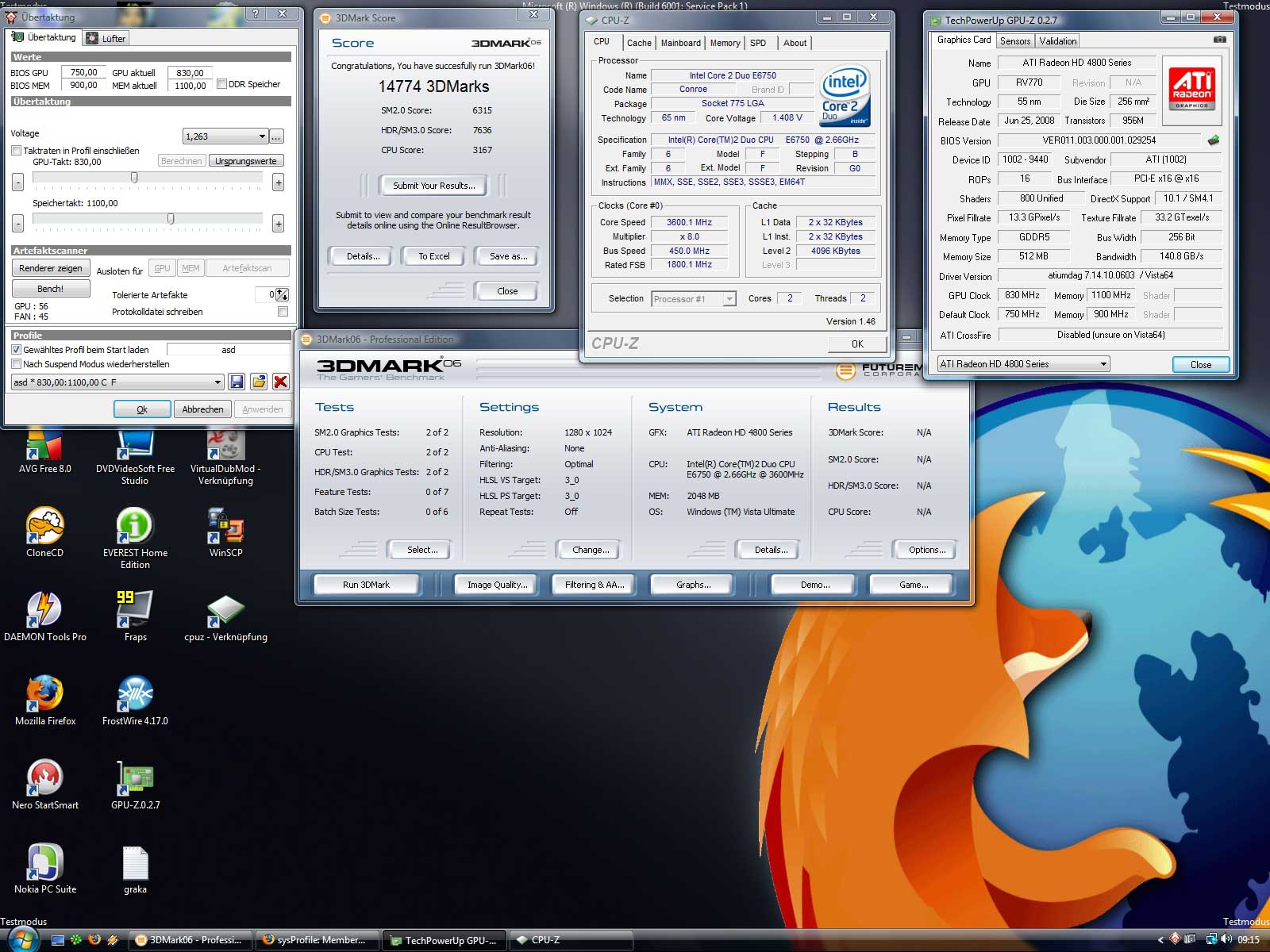
Task: Click Show Desktop quick launch icon
Action: tap(57, 940)
